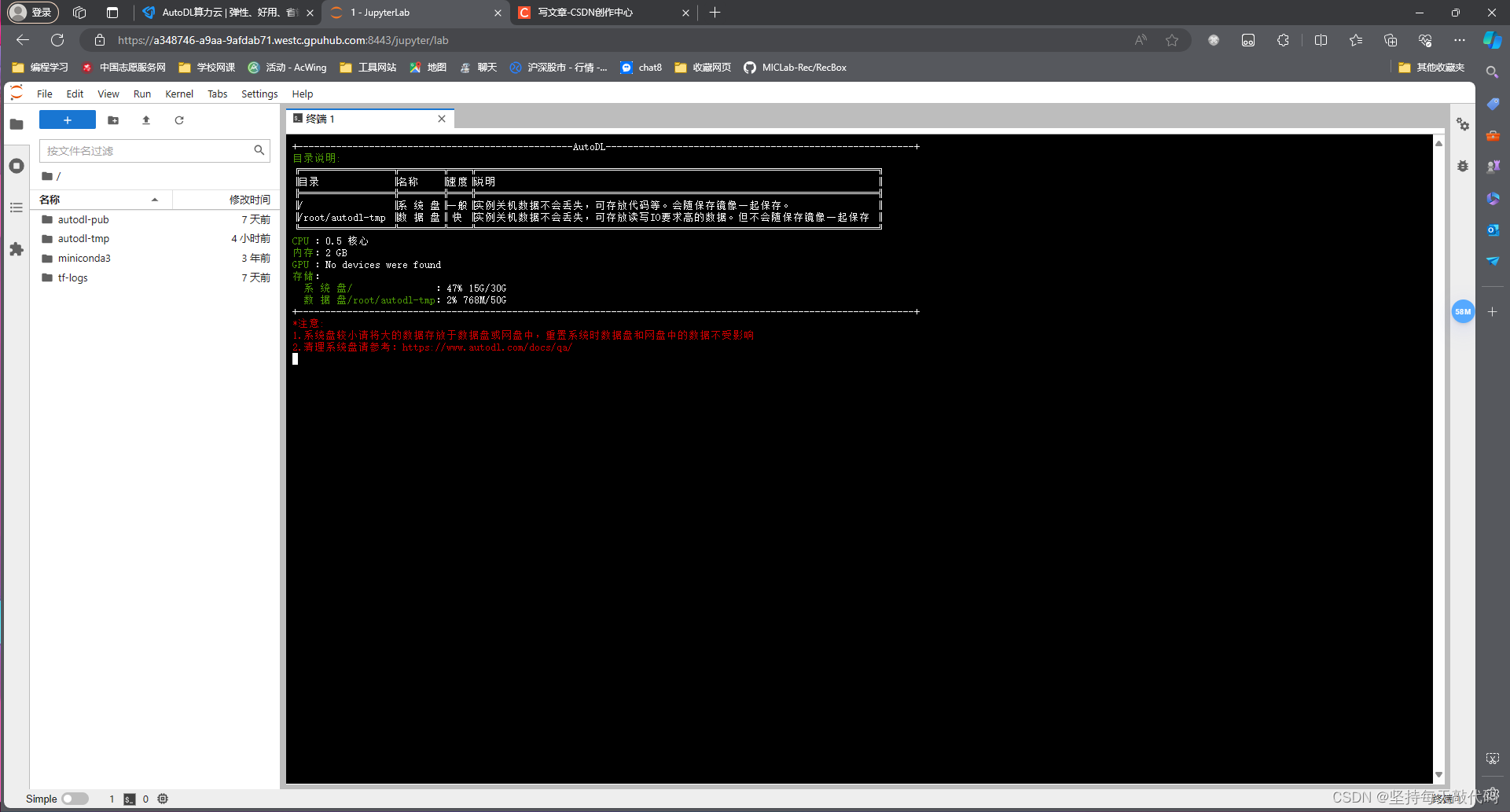Click the file name filter input field
The image size is (1510, 812).
[x=154, y=150]
